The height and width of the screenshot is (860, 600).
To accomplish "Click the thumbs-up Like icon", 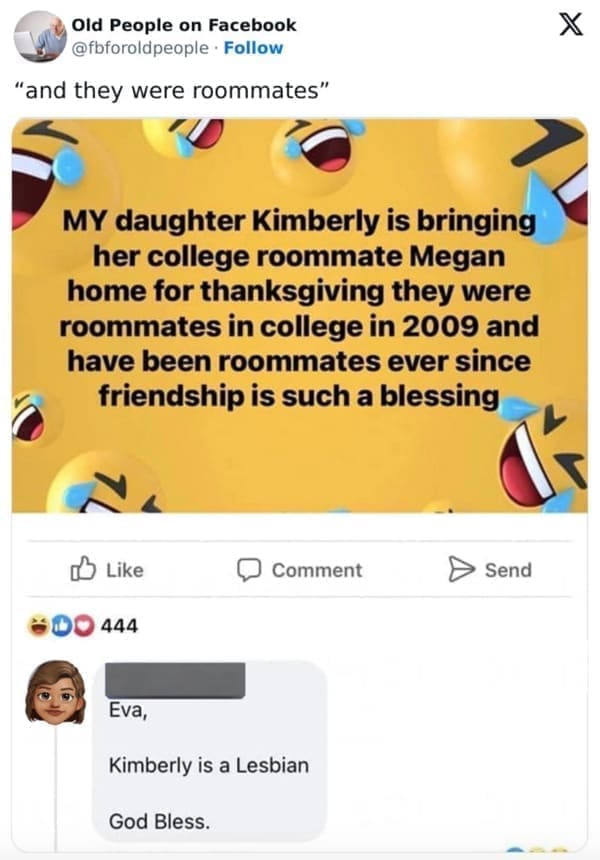I will pyautogui.click(x=81, y=570).
